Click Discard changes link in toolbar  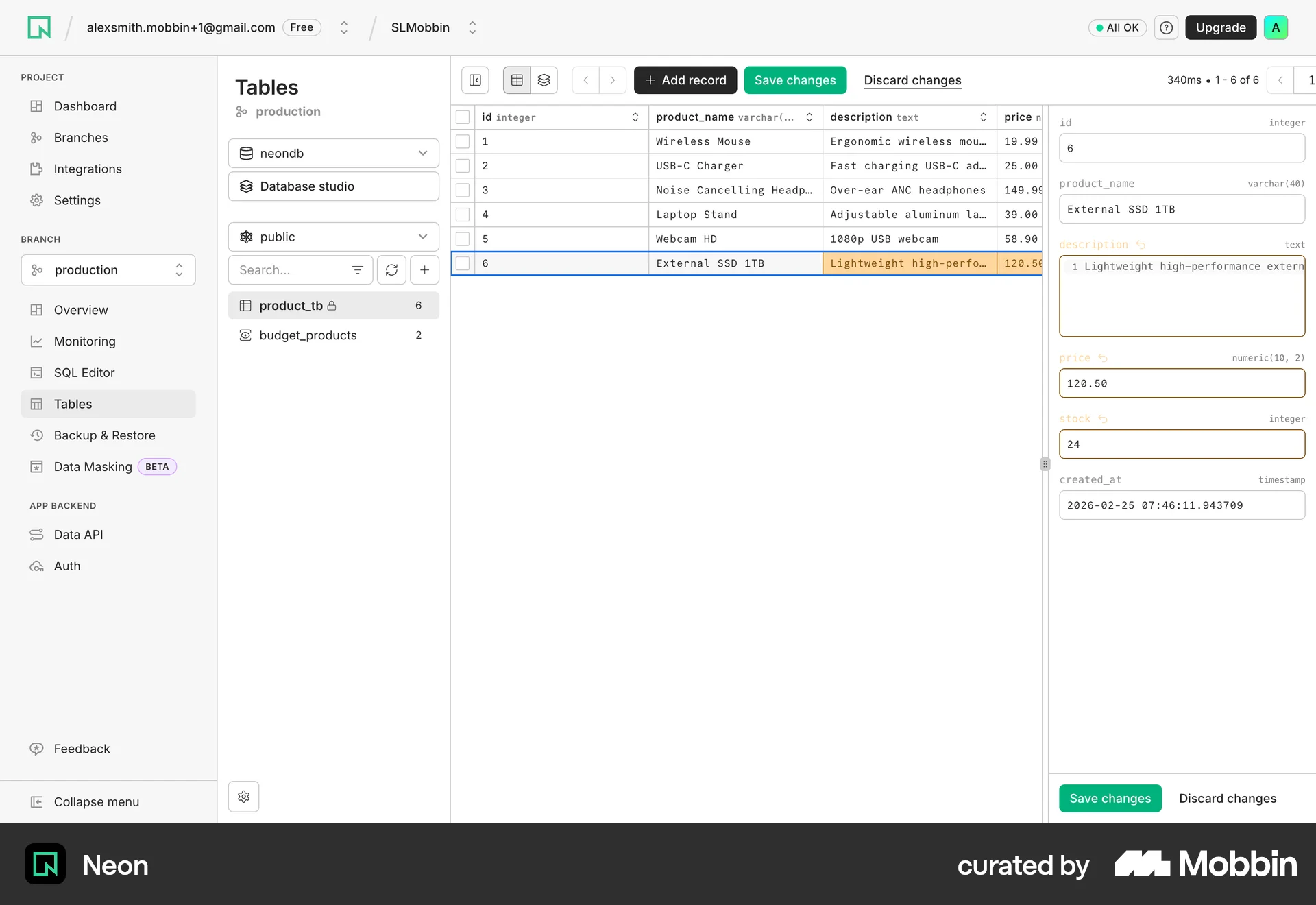[x=912, y=80]
